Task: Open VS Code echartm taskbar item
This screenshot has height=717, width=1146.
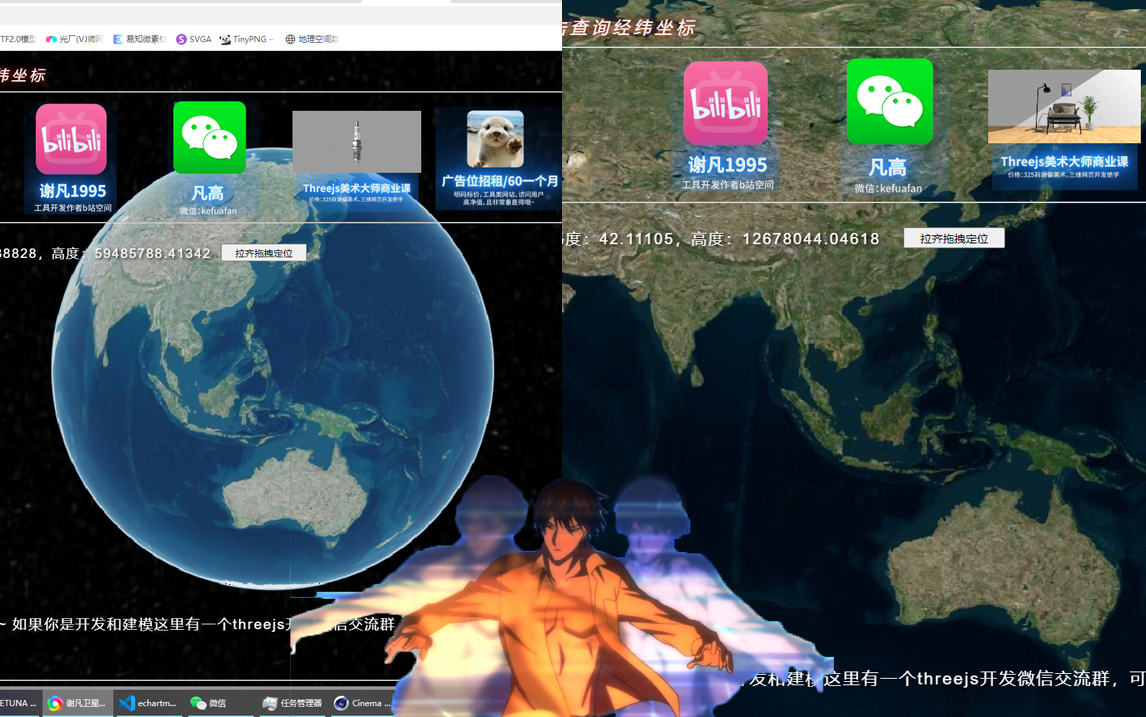Action: coord(148,703)
